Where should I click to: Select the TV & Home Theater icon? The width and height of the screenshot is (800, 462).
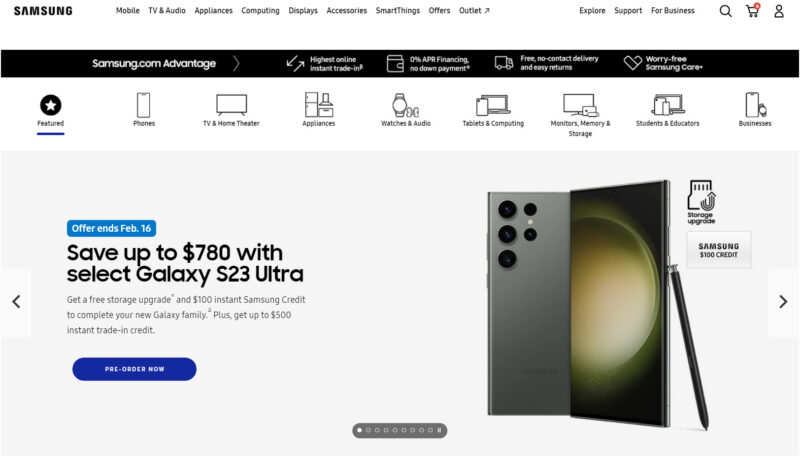click(x=231, y=105)
